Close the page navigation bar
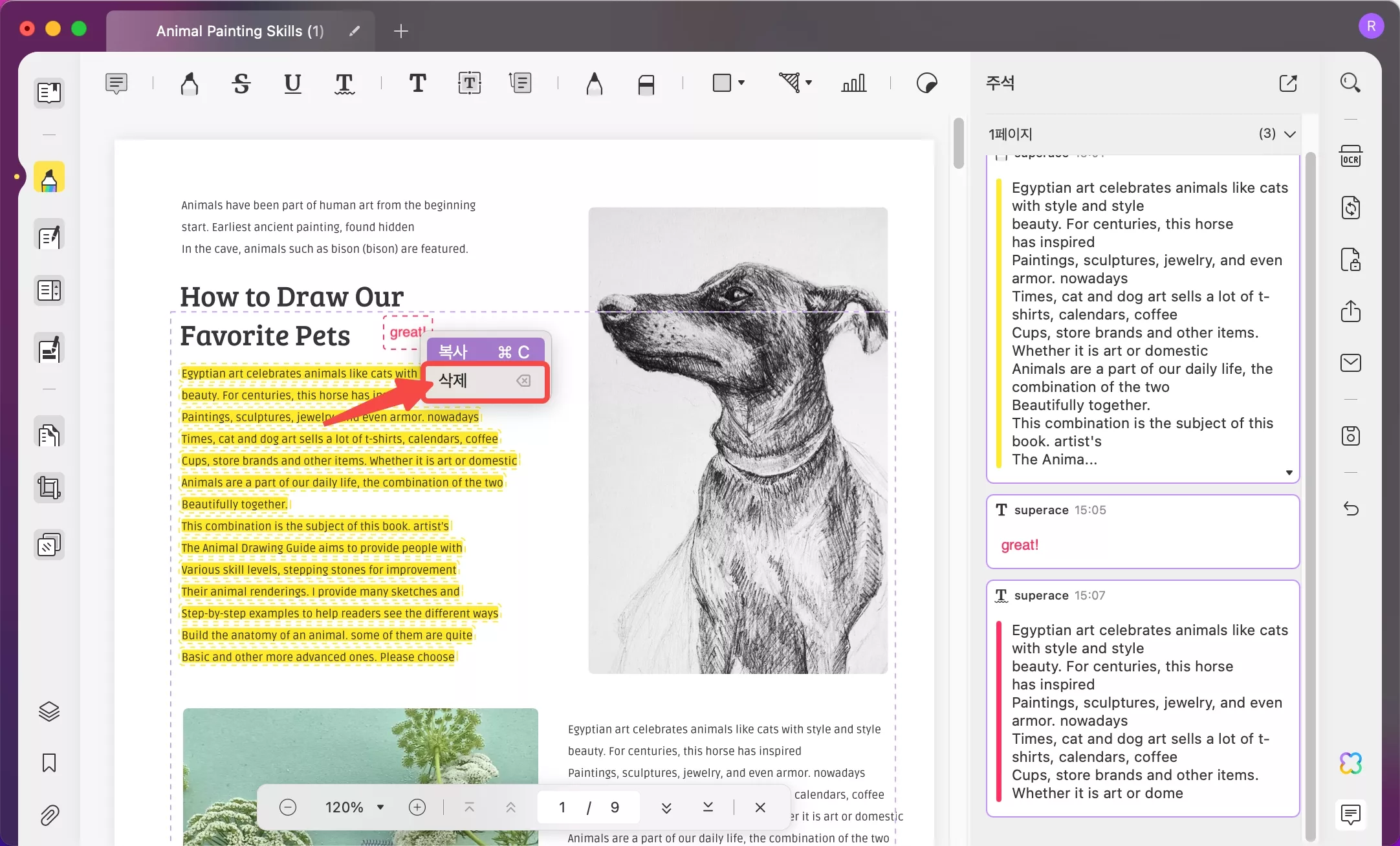Image resolution: width=1400 pixels, height=846 pixels. 760,807
